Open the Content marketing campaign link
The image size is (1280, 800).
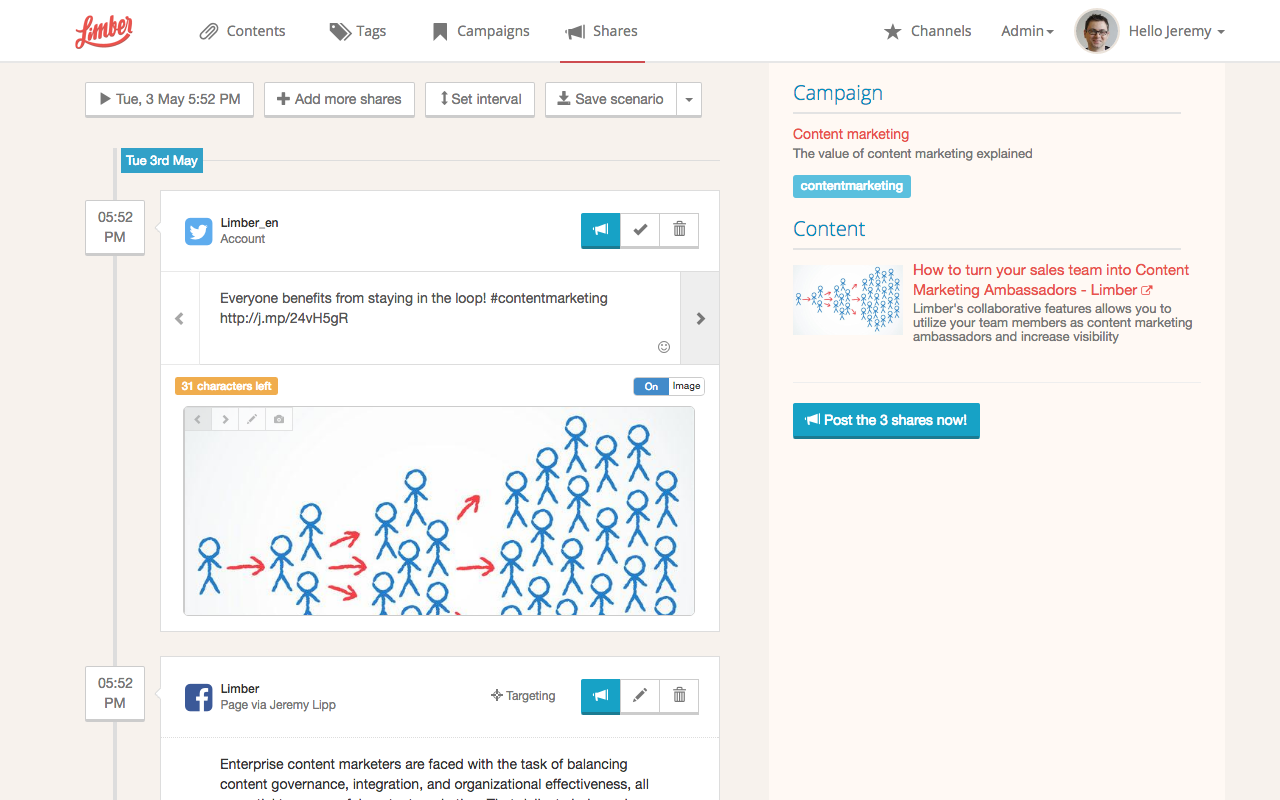tap(851, 134)
